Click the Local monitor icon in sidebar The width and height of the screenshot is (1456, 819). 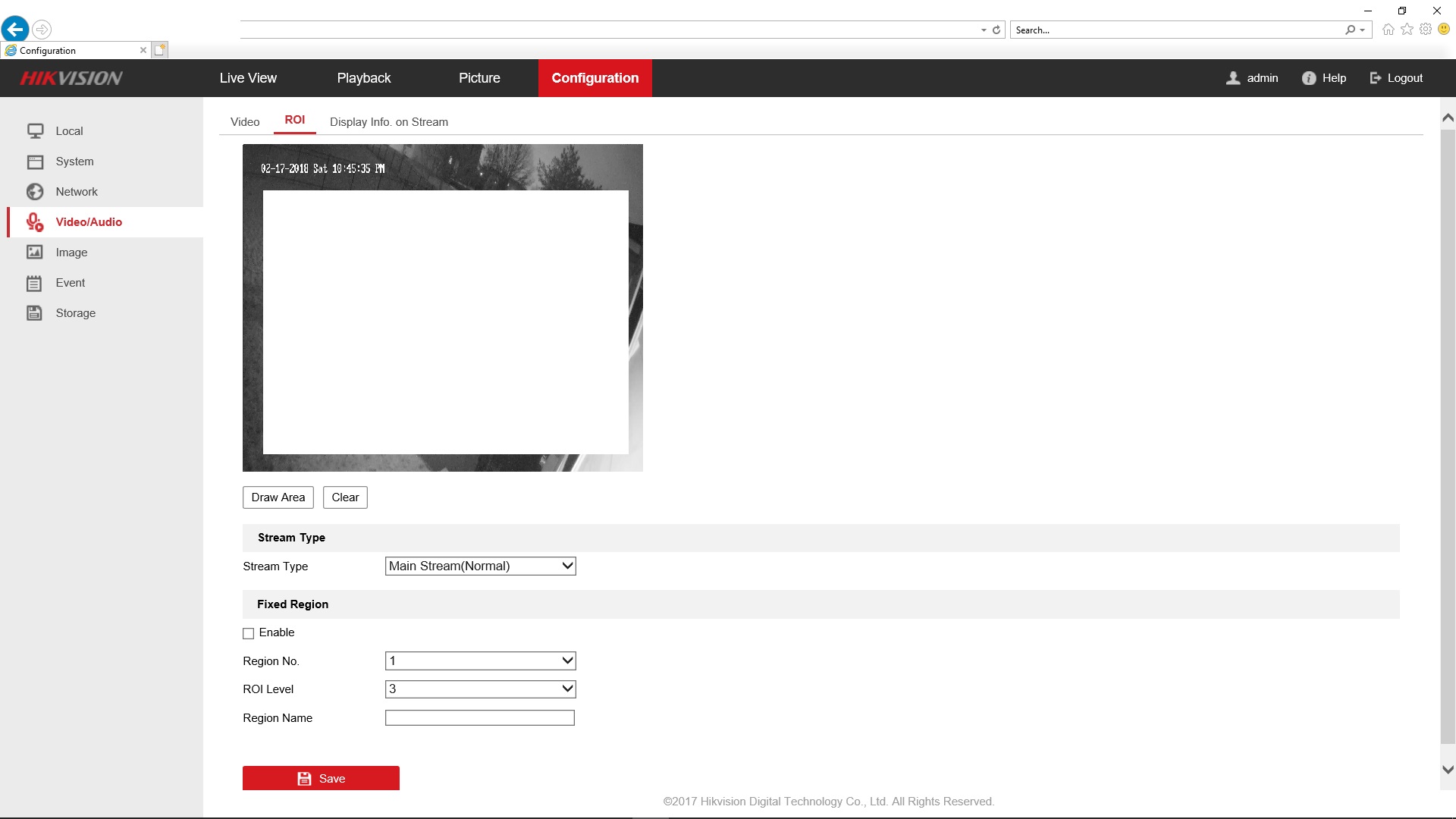pyautogui.click(x=35, y=131)
